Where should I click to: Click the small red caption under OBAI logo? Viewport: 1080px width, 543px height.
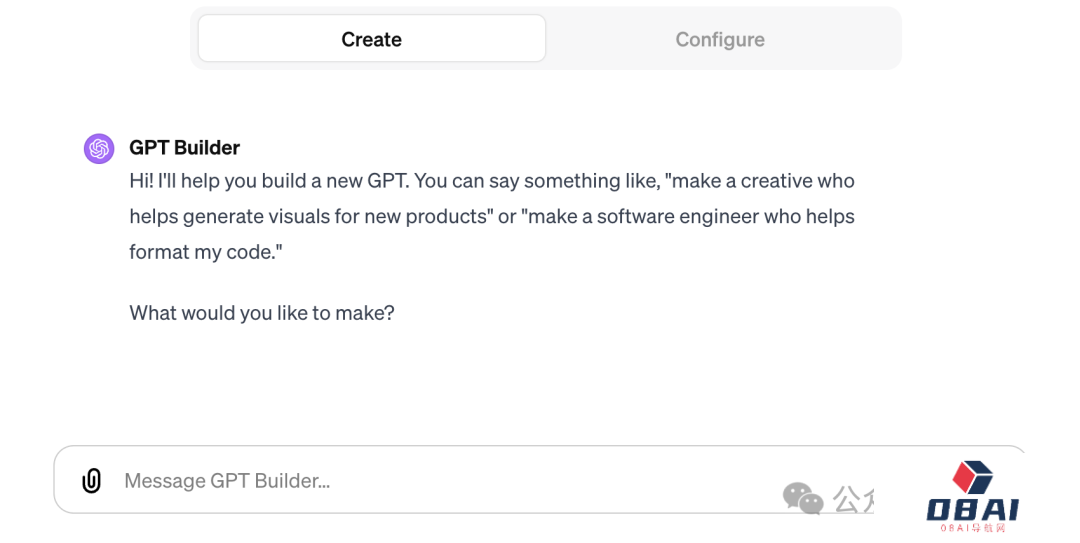point(972,528)
